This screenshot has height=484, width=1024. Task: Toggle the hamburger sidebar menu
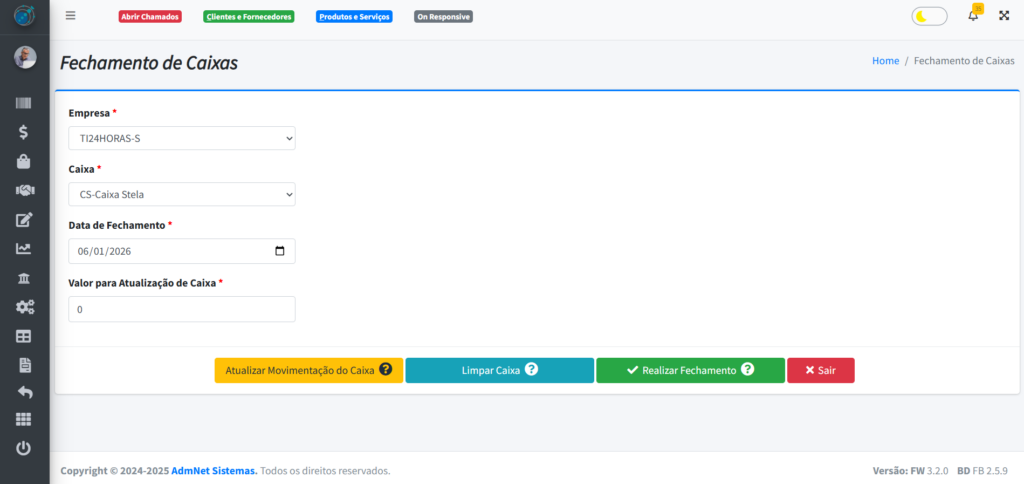[x=70, y=16]
